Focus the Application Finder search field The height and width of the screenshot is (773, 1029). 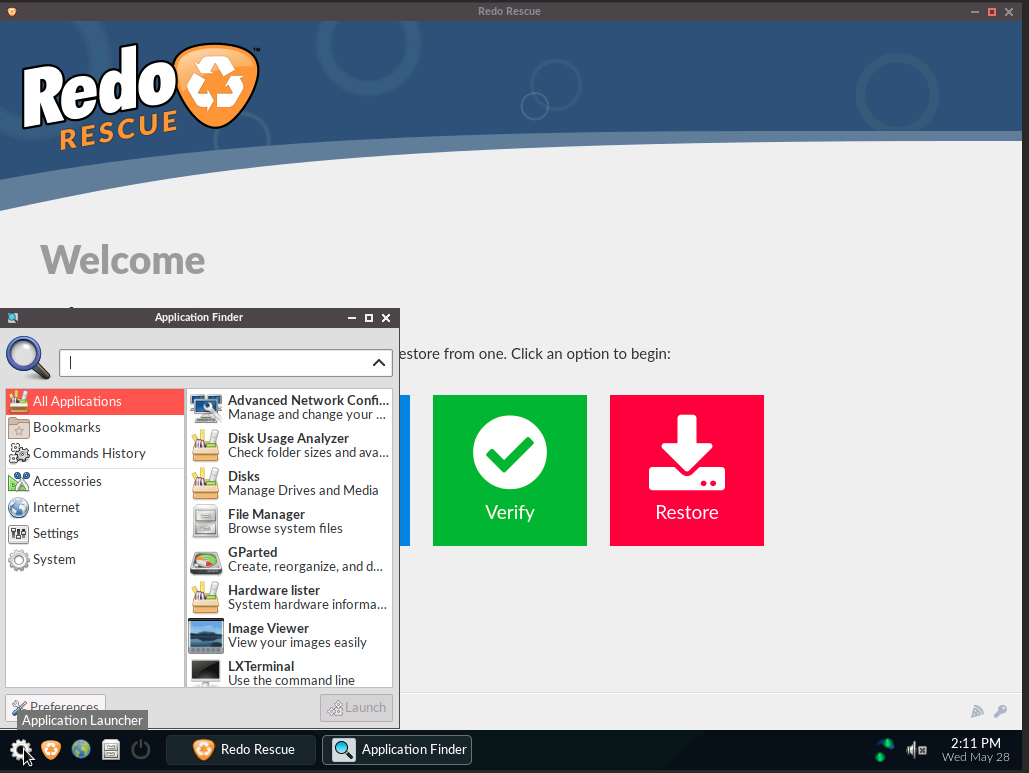226,363
